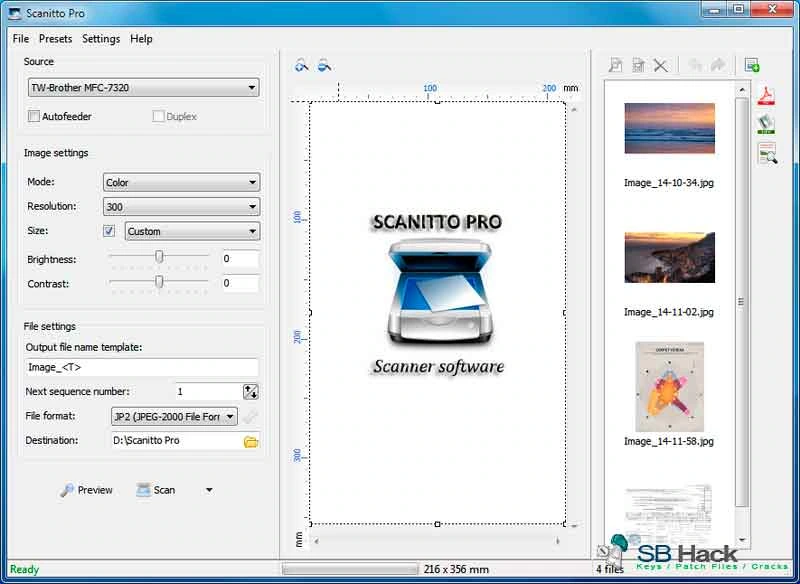The image size is (800, 584).
Task: Open the Resolution dropdown showing 300
Action: tap(182, 207)
